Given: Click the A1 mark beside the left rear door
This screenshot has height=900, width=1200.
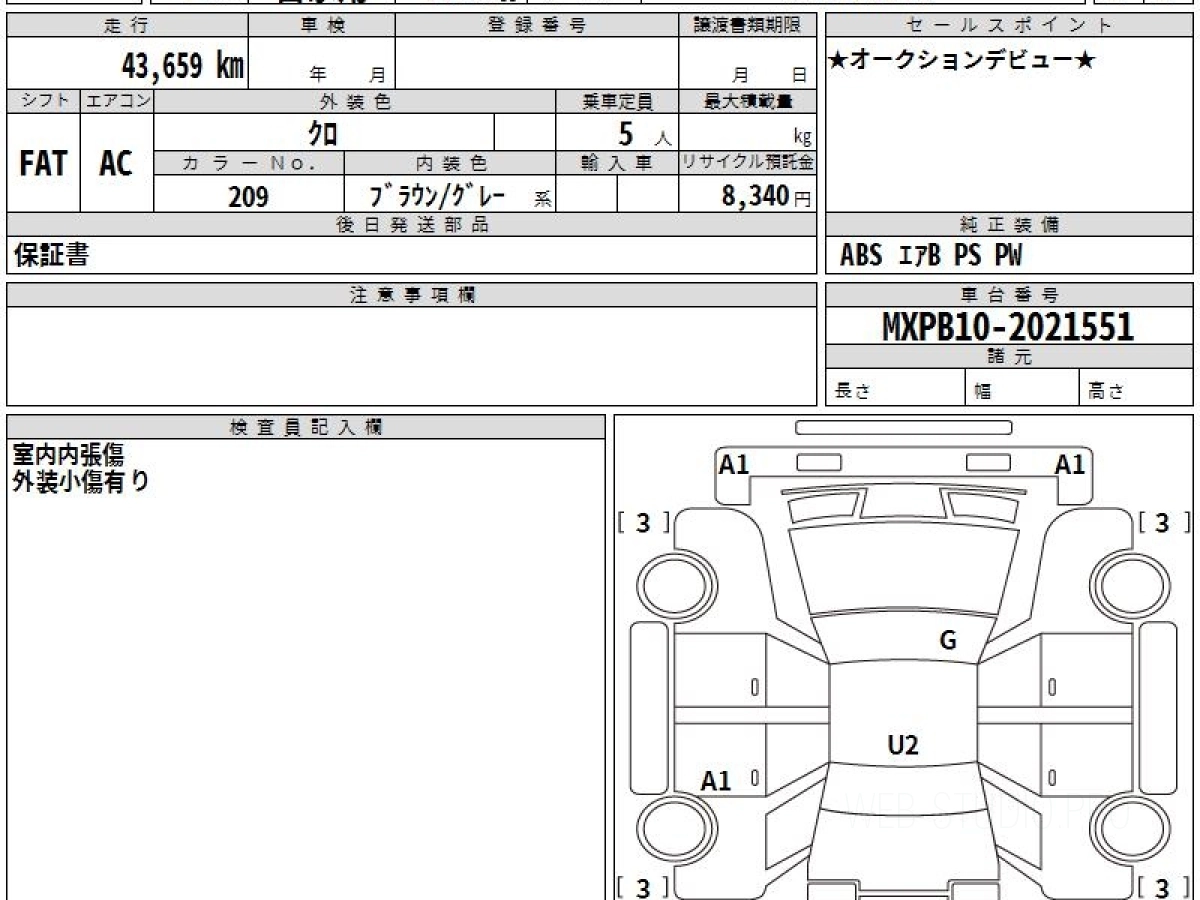Looking at the screenshot, I should click(716, 781).
